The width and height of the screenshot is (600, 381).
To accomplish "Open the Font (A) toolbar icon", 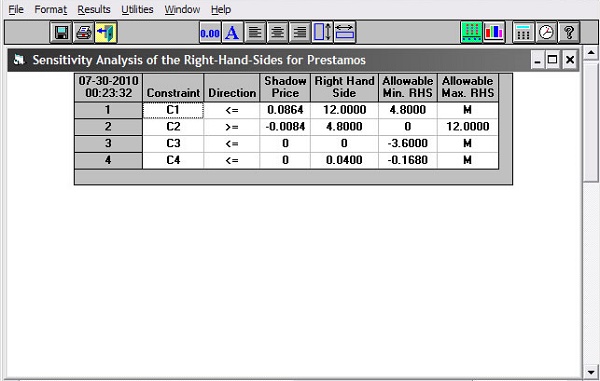I will click(x=232, y=33).
